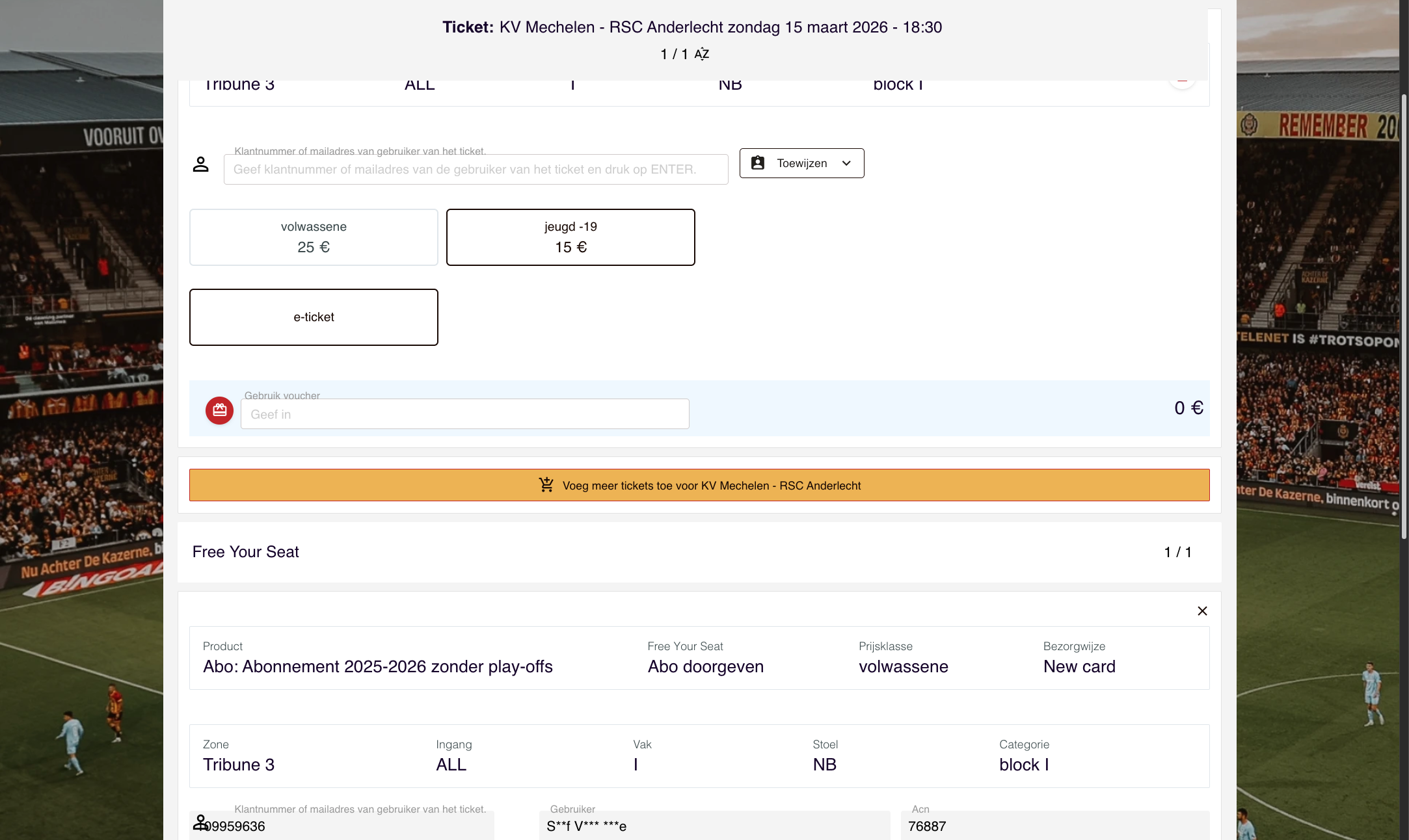1409x840 pixels.
Task: Click the badge icon inside Toewijzen button
Action: point(758,163)
